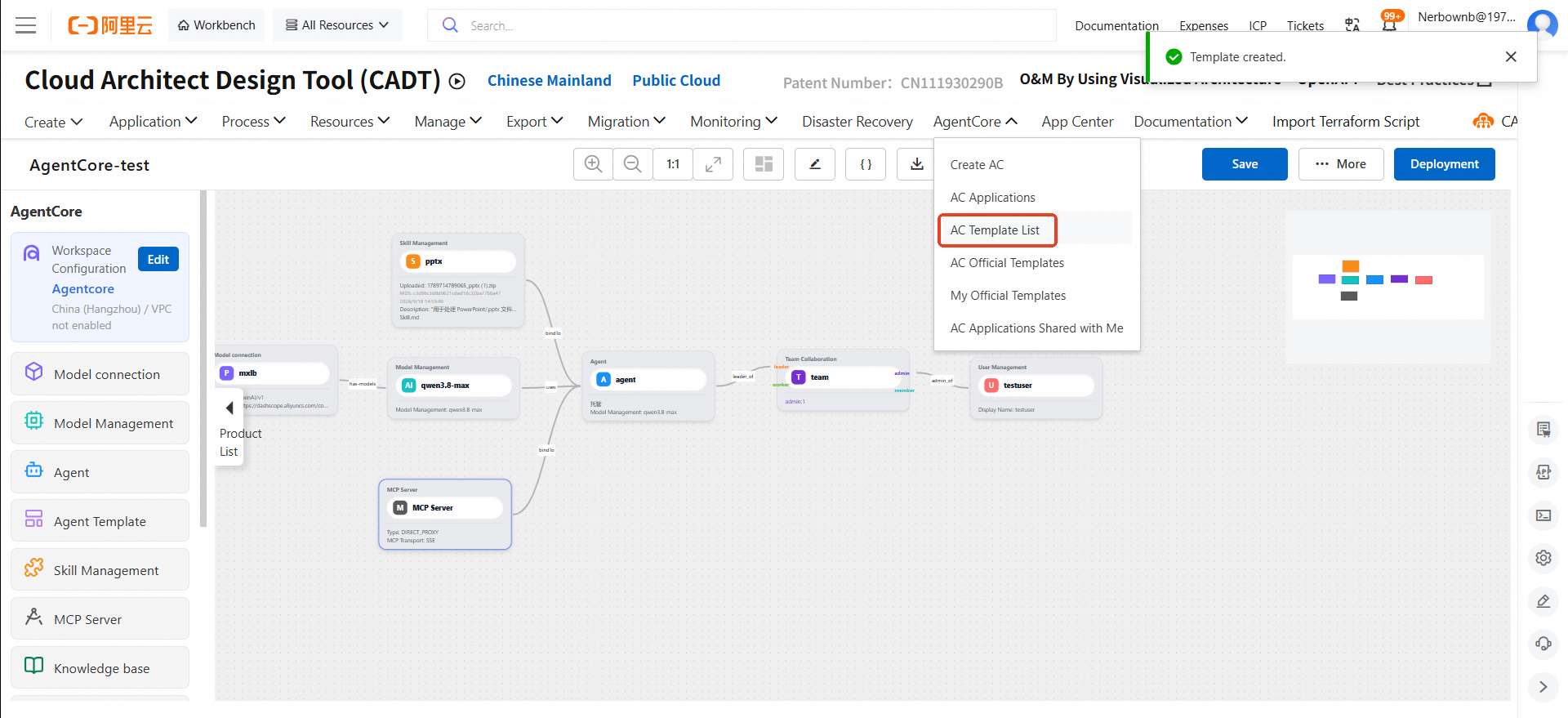Click in the top search field

click(742, 25)
